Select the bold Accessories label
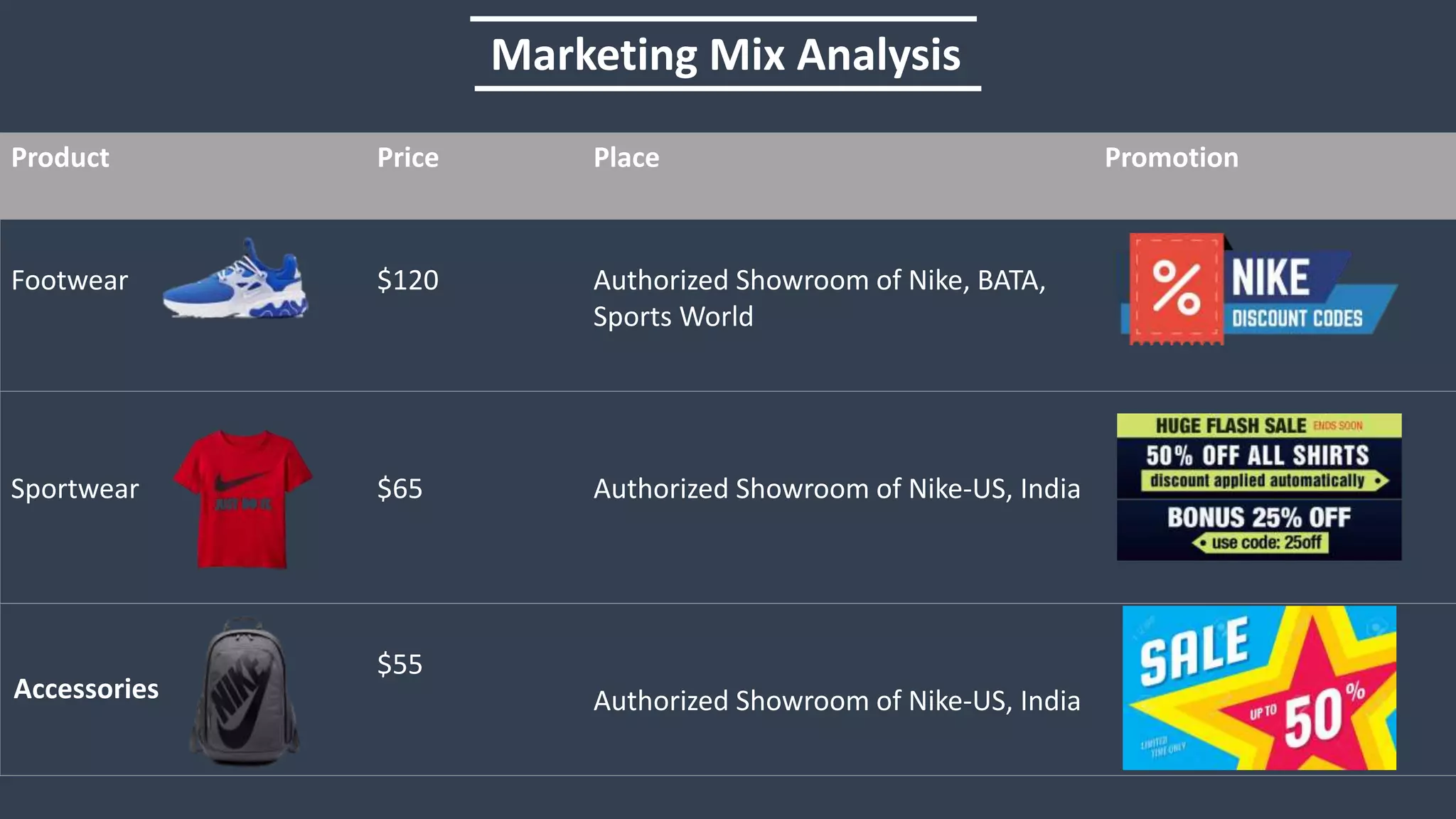 (86, 689)
